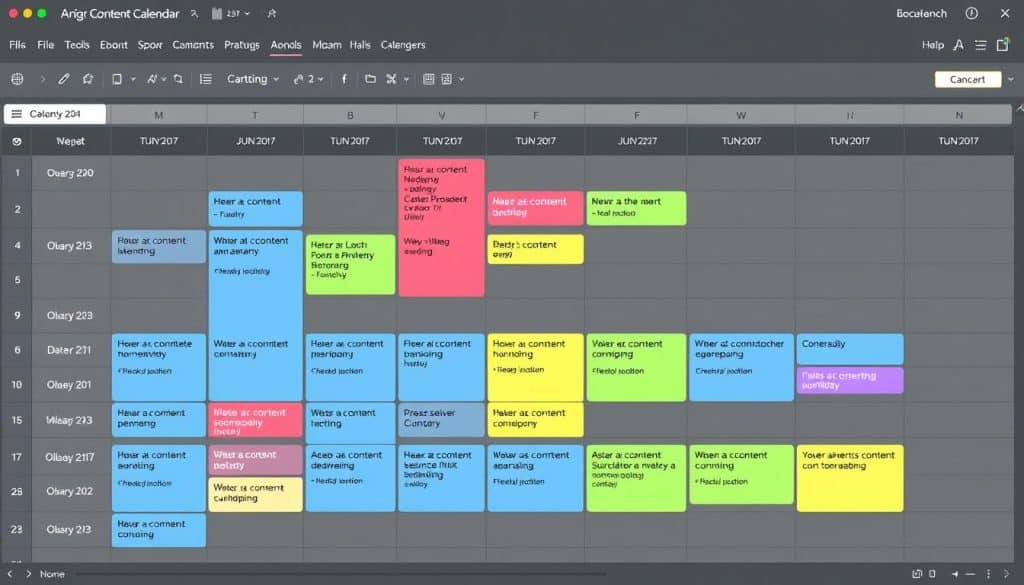Open the Pratugs menu
This screenshot has height=585, width=1024.
pos(242,44)
